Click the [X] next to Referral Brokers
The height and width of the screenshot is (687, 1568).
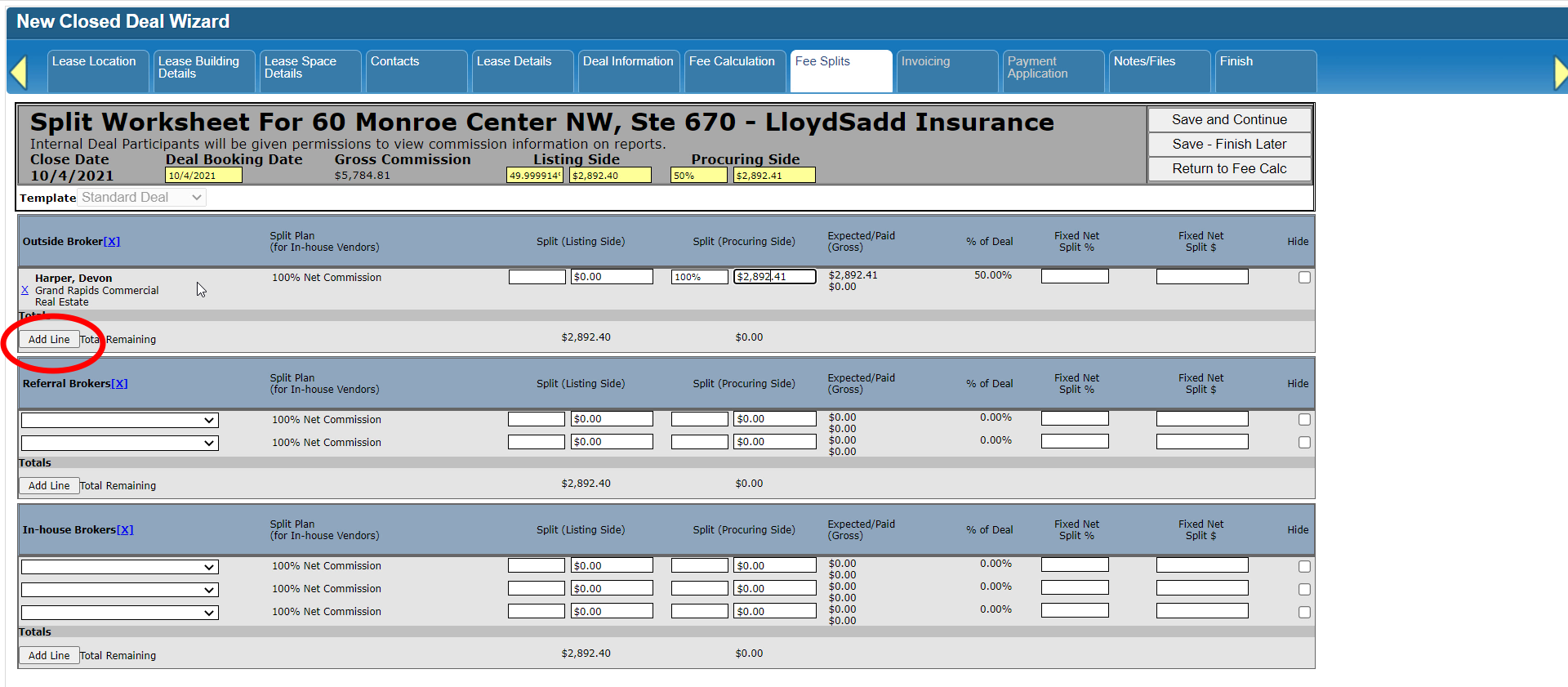point(119,384)
